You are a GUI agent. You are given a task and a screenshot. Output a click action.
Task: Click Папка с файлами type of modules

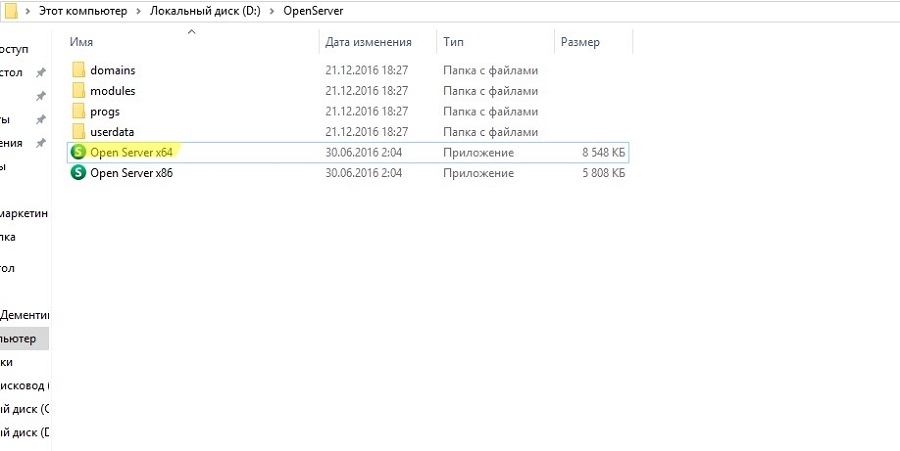click(491, 91)
